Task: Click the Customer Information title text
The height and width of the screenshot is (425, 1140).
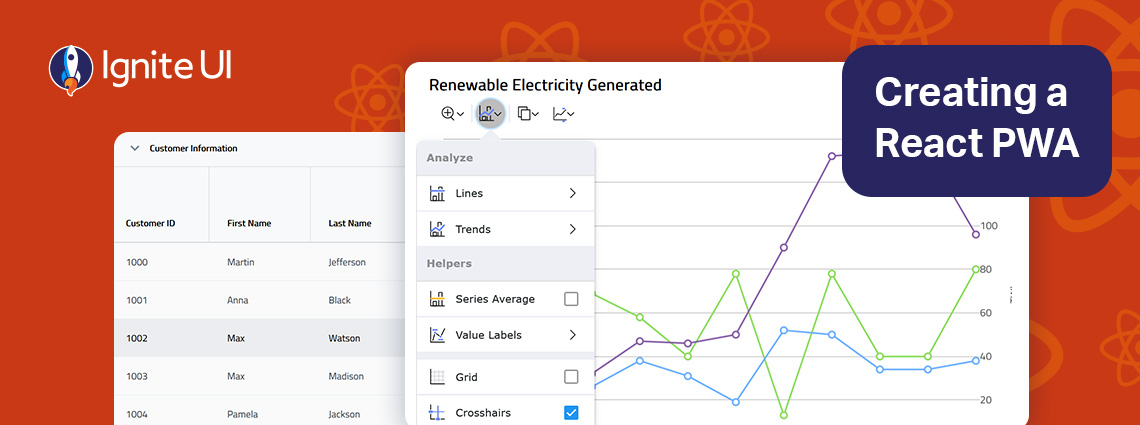Action: tap(193, 148)
